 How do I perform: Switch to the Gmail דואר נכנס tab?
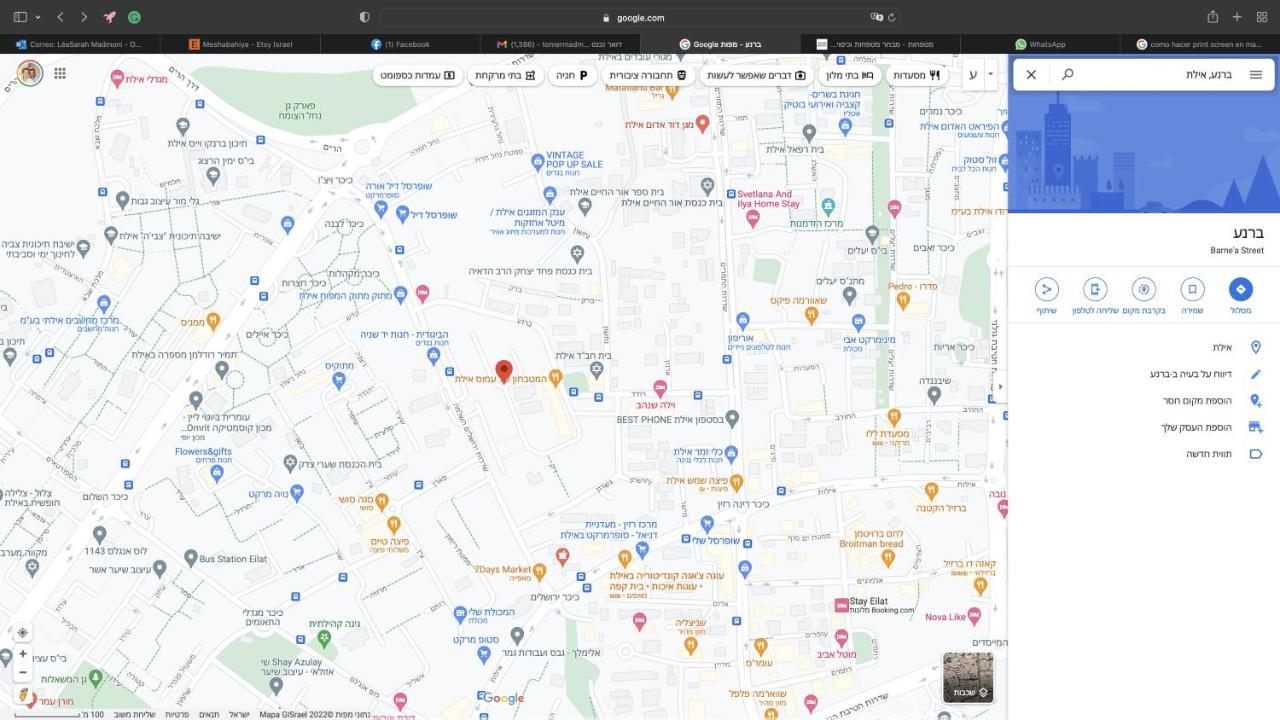pyautogui.click(x=560, y=44)
